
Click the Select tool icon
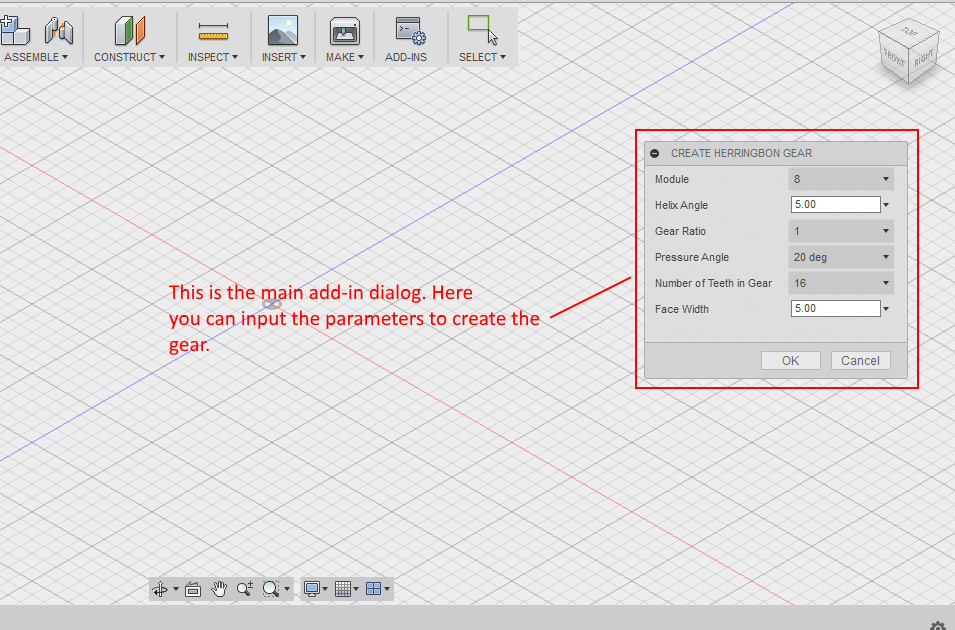click(x=482, y=30)
